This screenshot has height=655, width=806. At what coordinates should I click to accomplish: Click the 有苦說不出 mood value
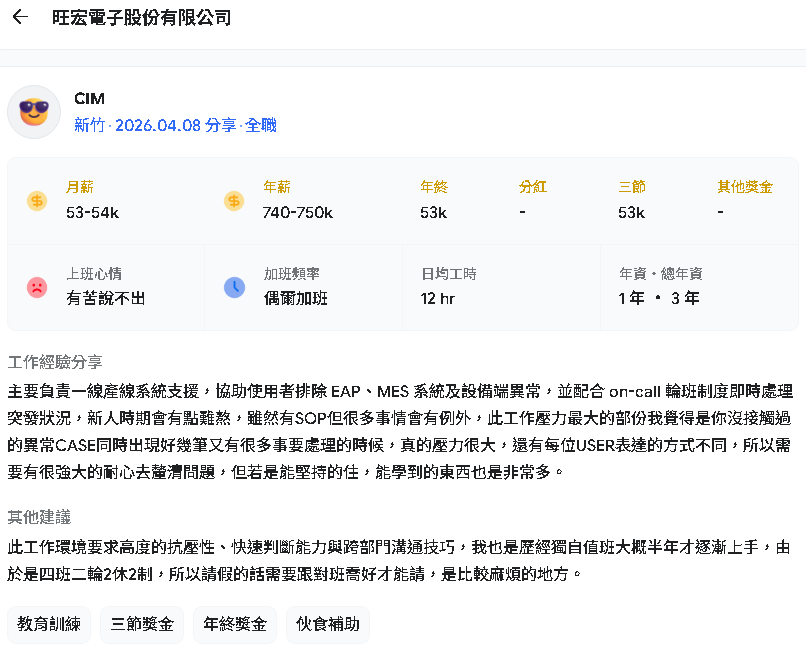click(106, 298)
